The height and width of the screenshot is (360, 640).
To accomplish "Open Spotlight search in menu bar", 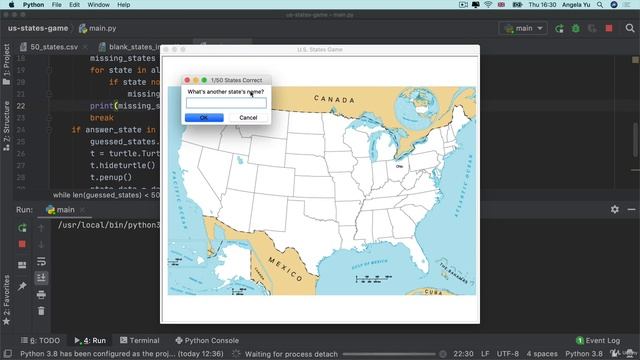I will (x=600, y=5).
